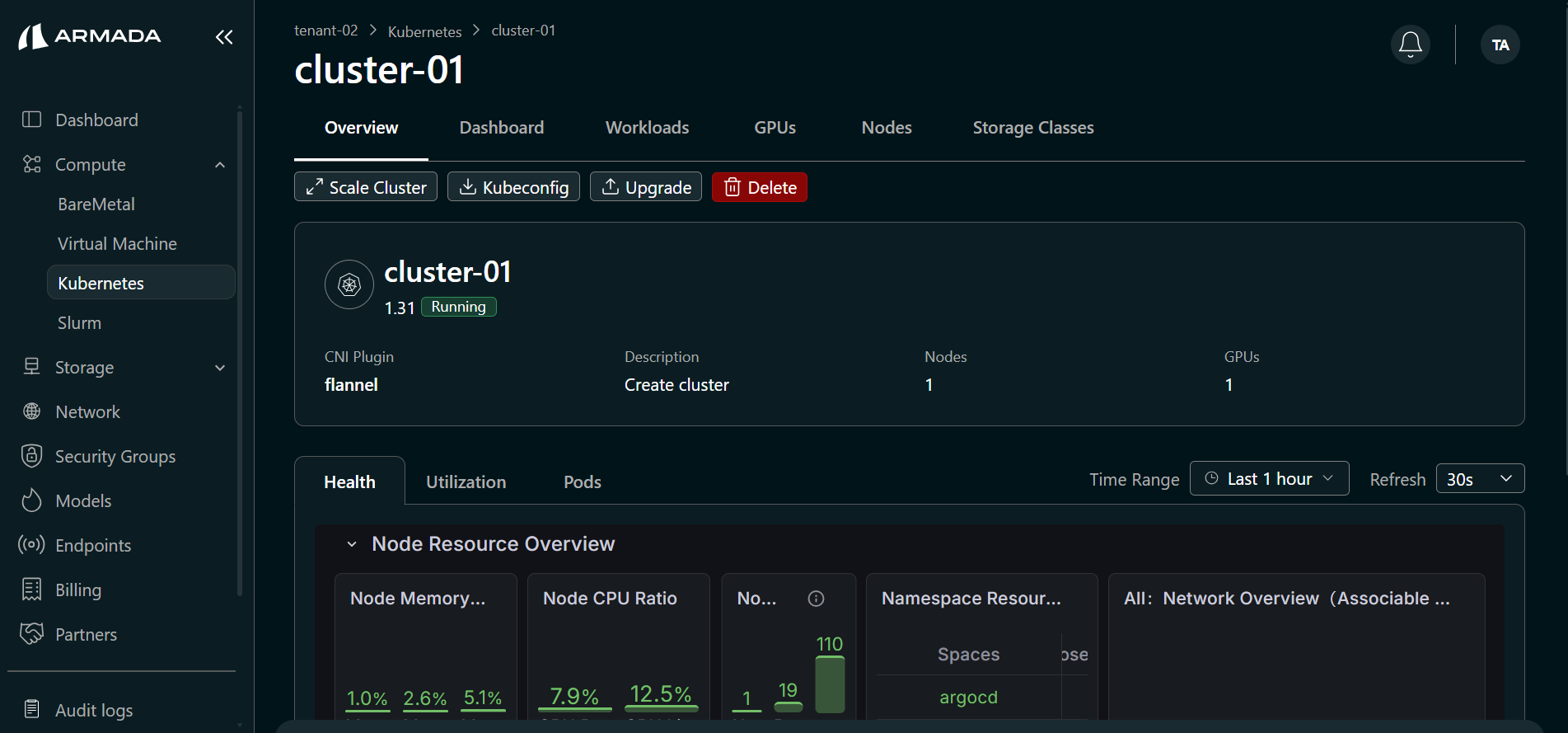The height and width of the screenshot is (733, 1568).
Task: Open Models page
Action: tap(83, 500)
